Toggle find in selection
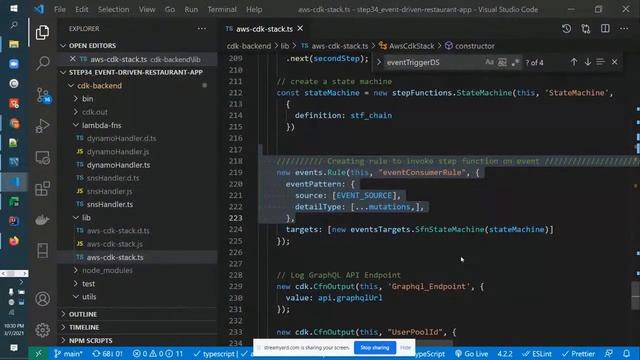 pos(600,62)
